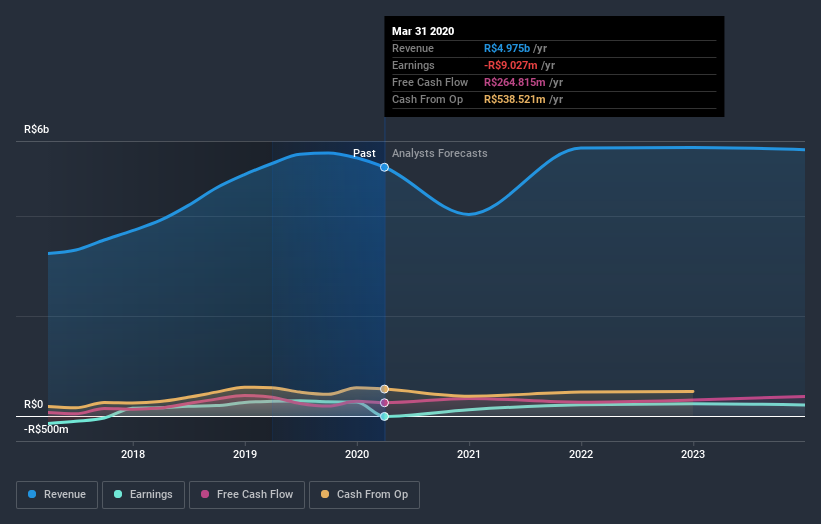
Task: Click the pink Free Cash Flow legend dot
Action: pyautogui.click(x=205, y=494)
